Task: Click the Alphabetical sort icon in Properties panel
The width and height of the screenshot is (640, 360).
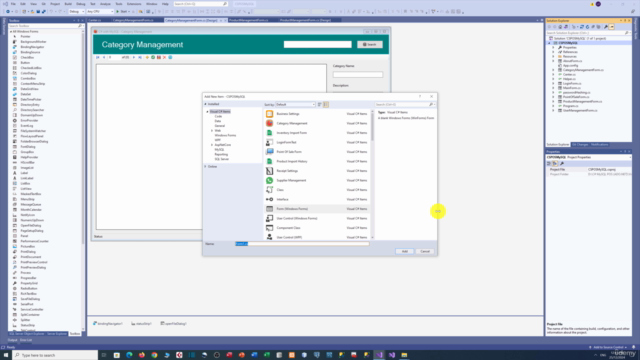Action: (555, 163)
